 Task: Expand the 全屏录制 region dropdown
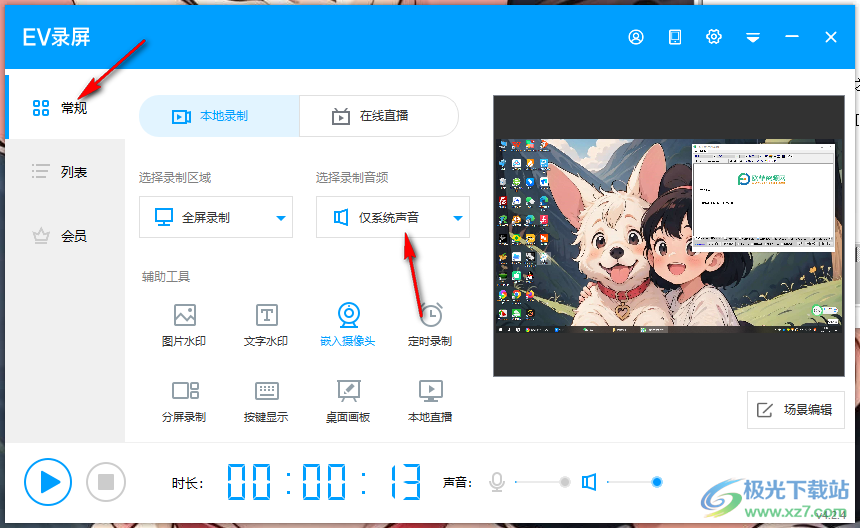click(216, 217)
